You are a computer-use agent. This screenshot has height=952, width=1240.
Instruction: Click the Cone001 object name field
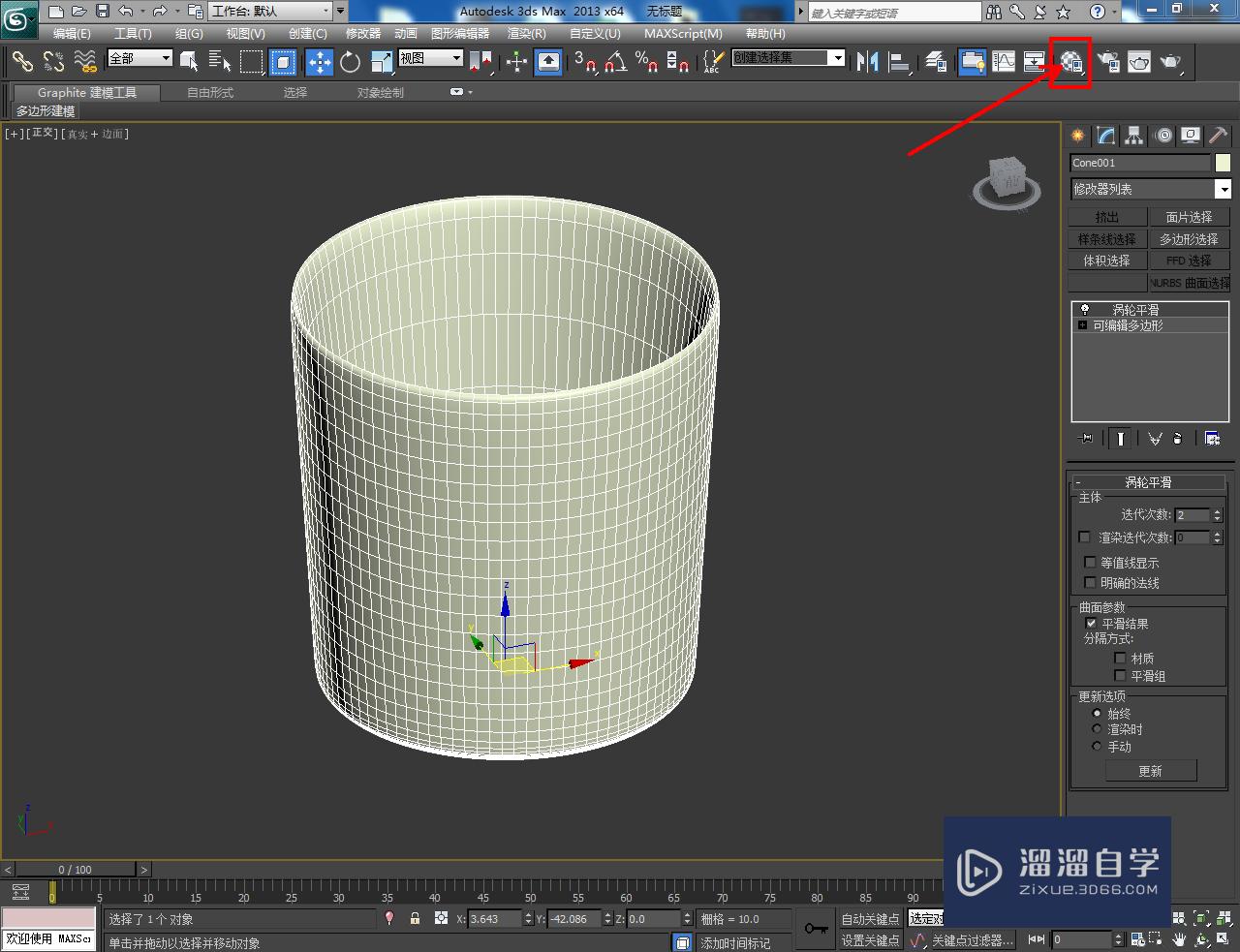coord(1140,163)
